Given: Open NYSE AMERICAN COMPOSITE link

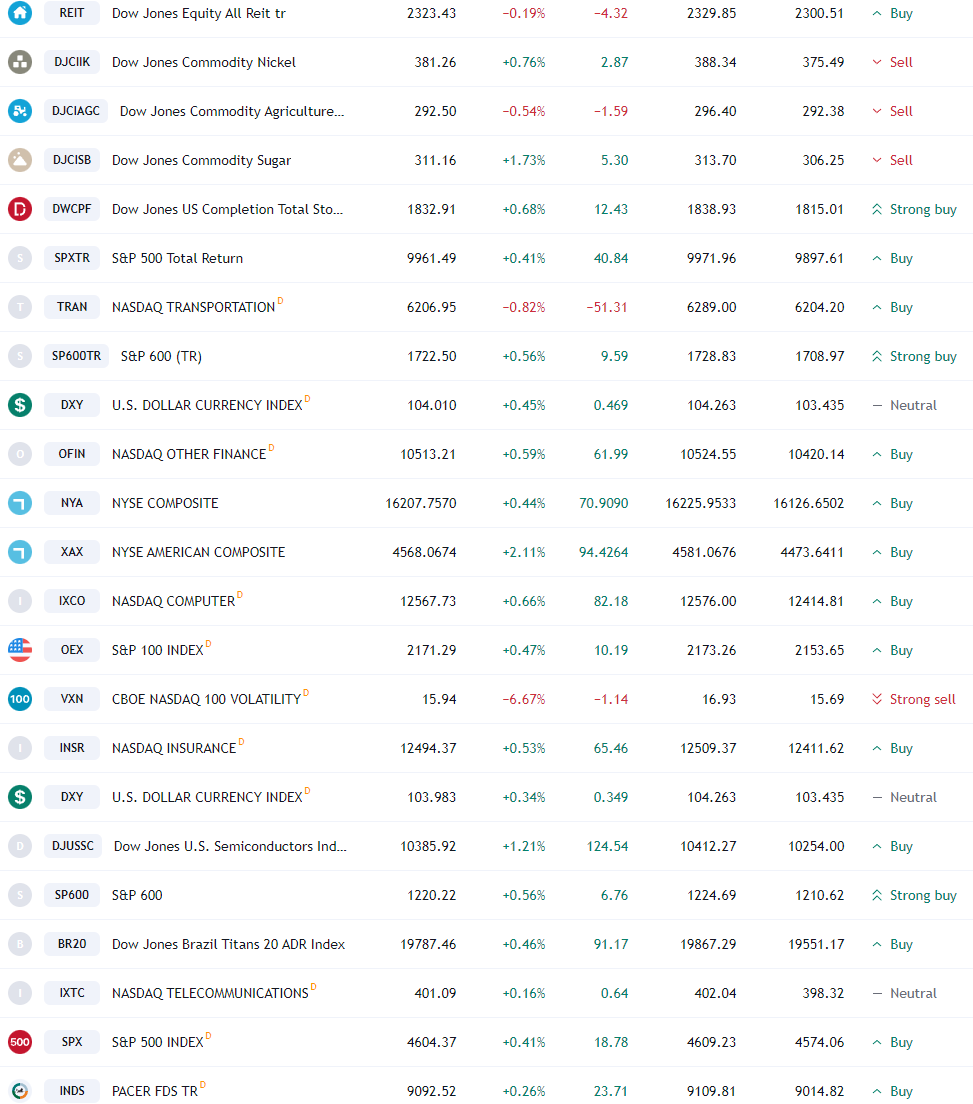Looking at the screenshot, I should [x=199, y=552].
